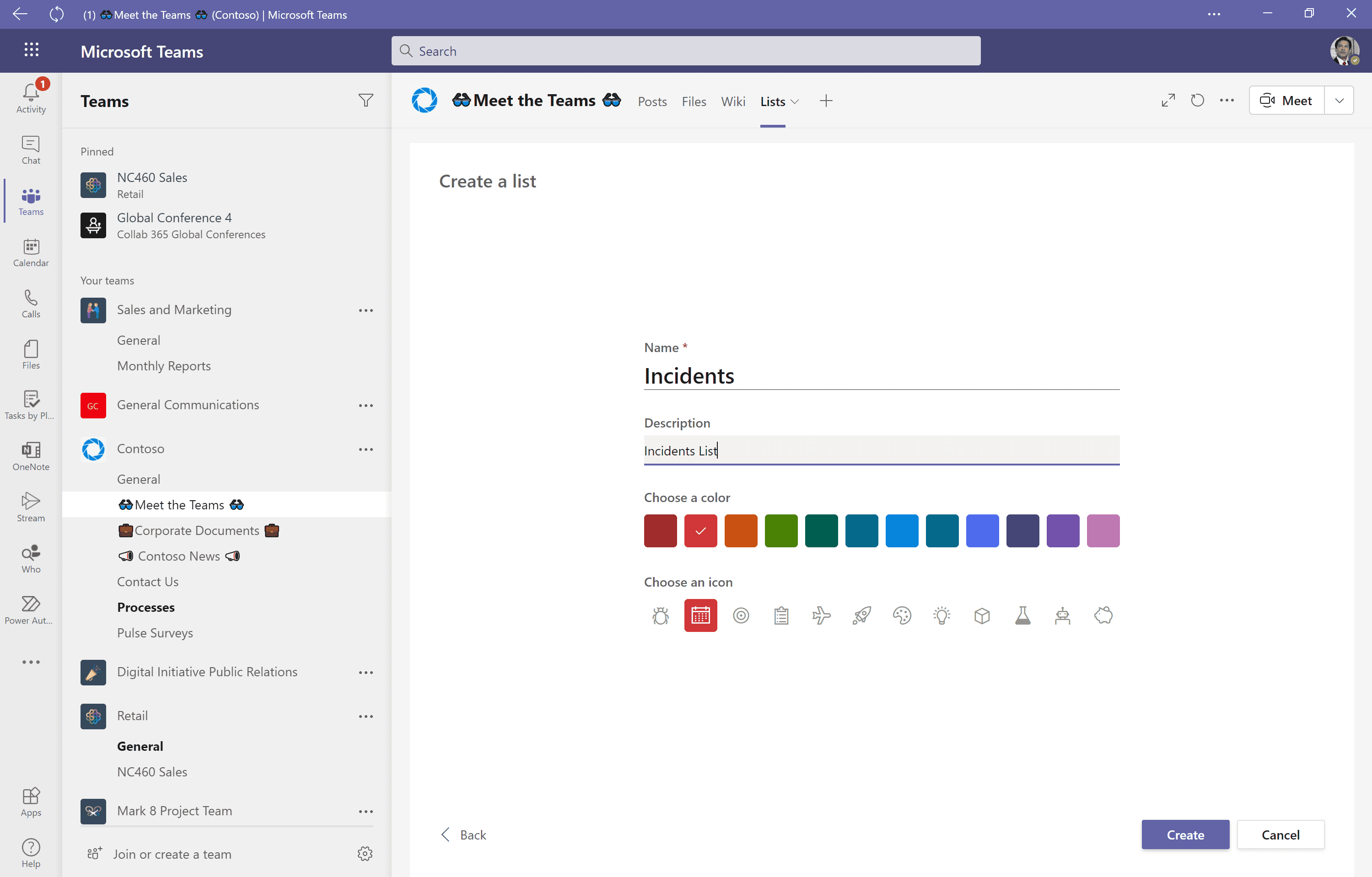Open Calls in the left rail
1372x877 pixels.
pos(31,304)
